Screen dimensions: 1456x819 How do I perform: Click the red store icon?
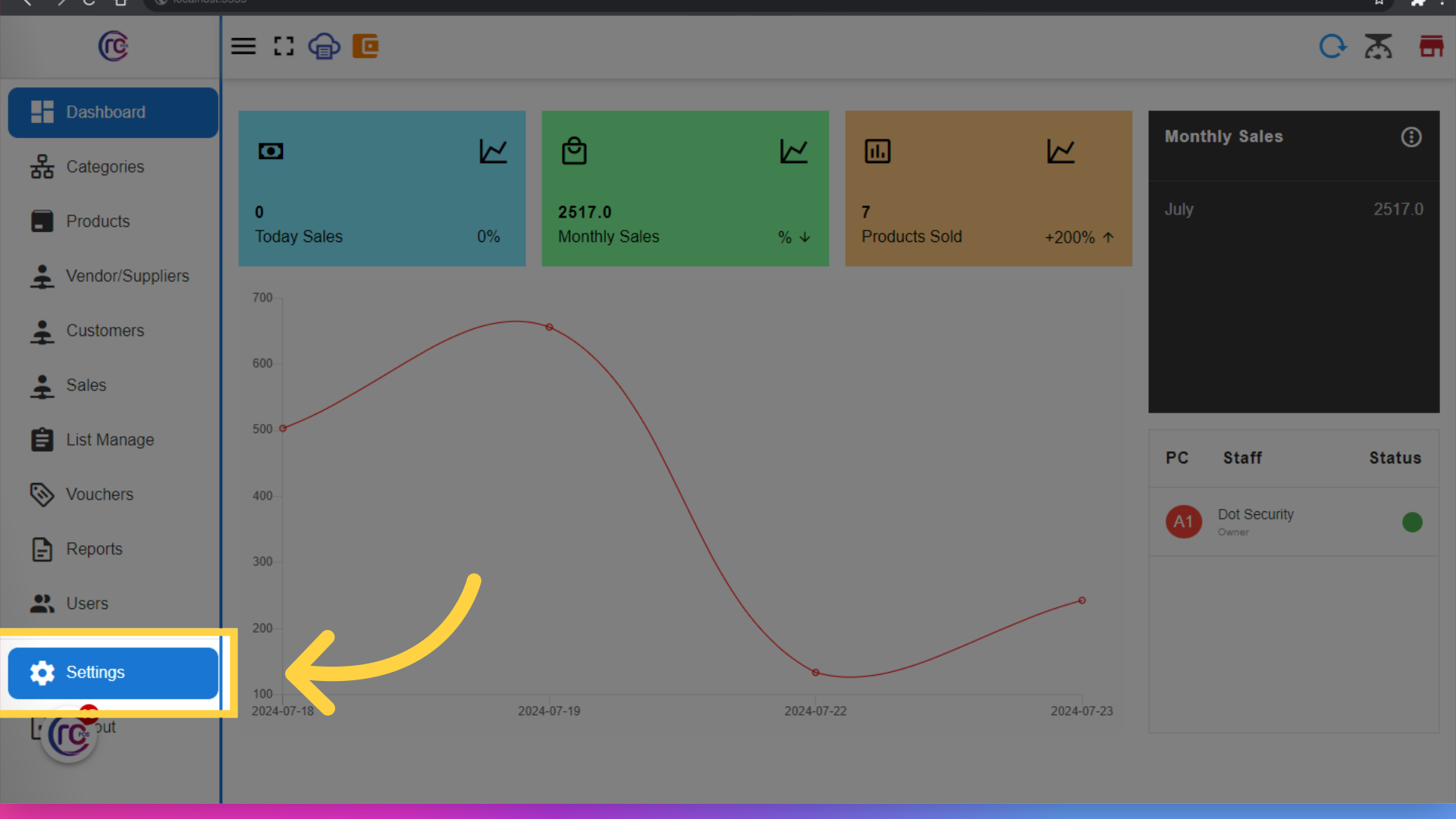(1431, 46)
